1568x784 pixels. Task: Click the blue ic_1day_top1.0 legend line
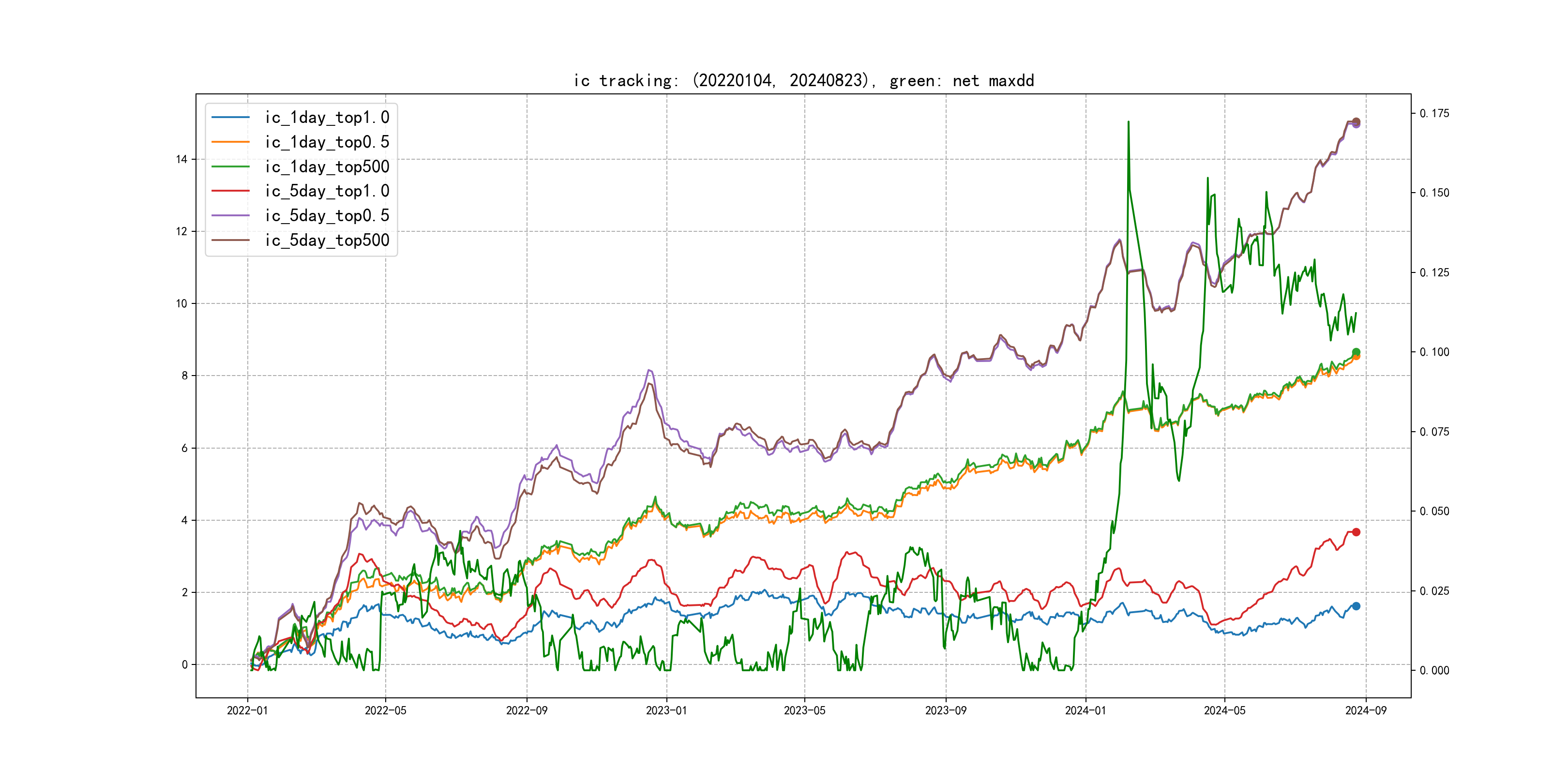click(230, 117)
